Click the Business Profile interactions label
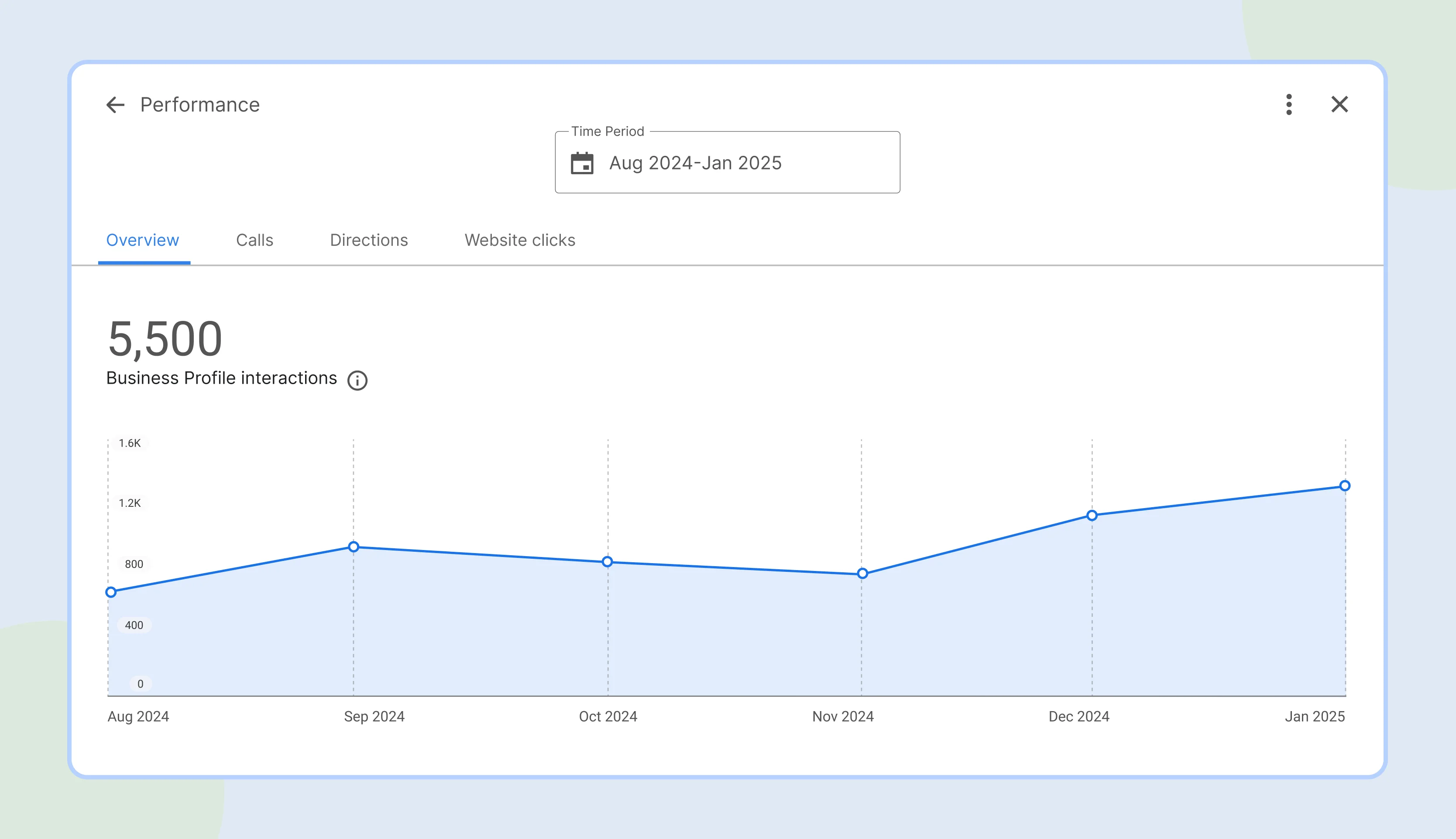This screenshot has width=1456, height=839. [222, 378]
